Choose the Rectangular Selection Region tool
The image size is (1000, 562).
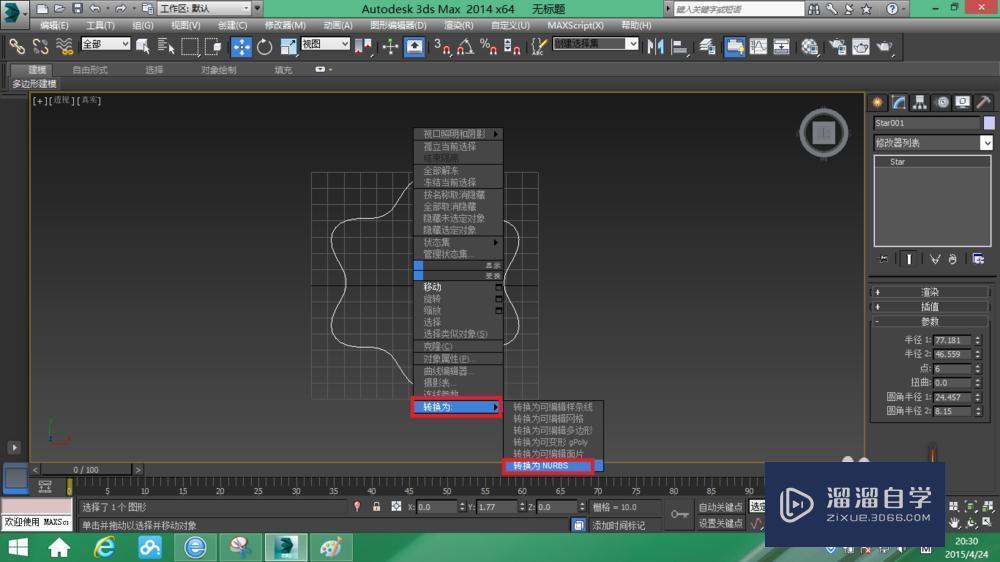coord(189,47)
